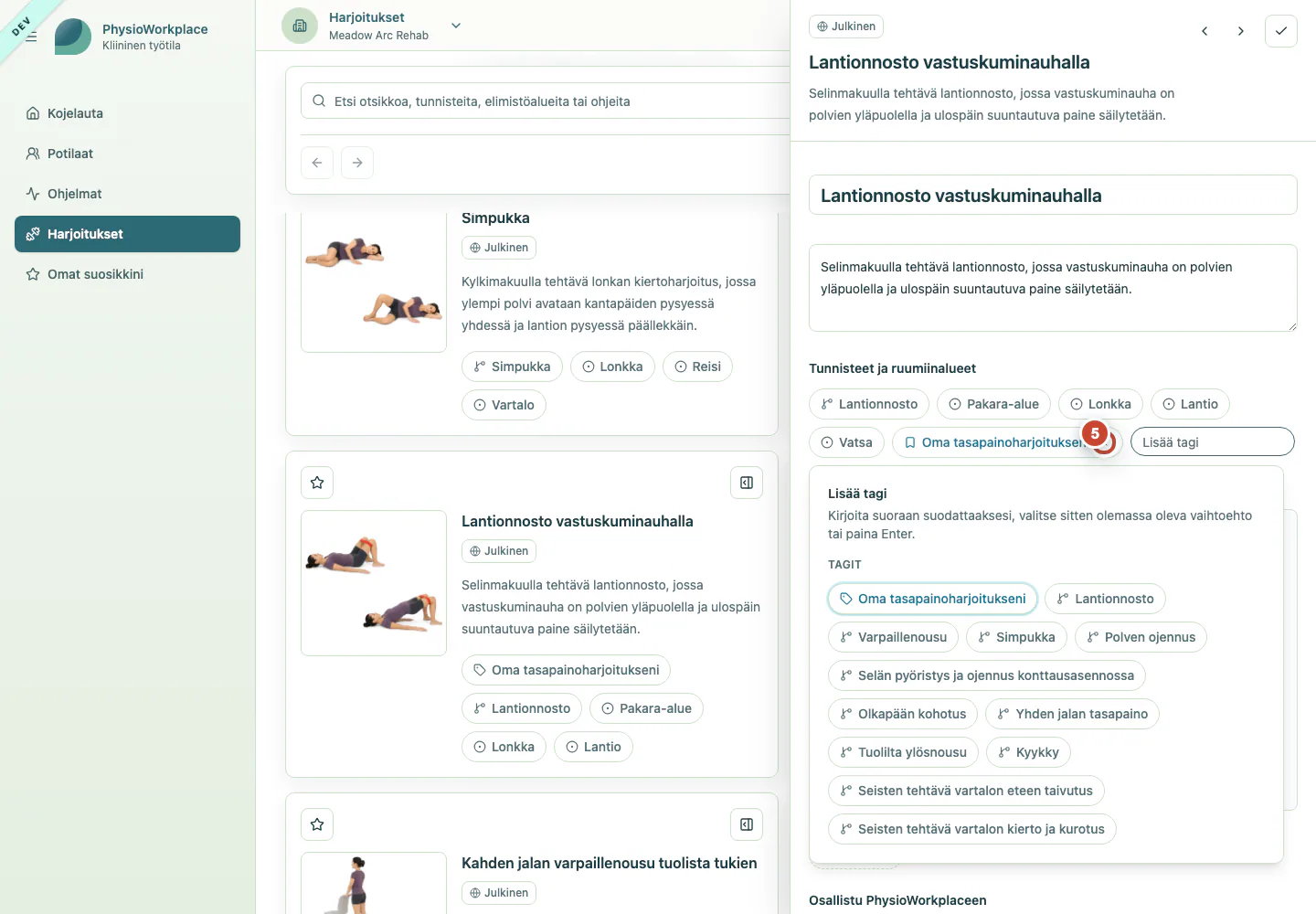Select the Reisi tag on Simpukka card
This screenshot has width=1316, height=914.
point(697,367)
